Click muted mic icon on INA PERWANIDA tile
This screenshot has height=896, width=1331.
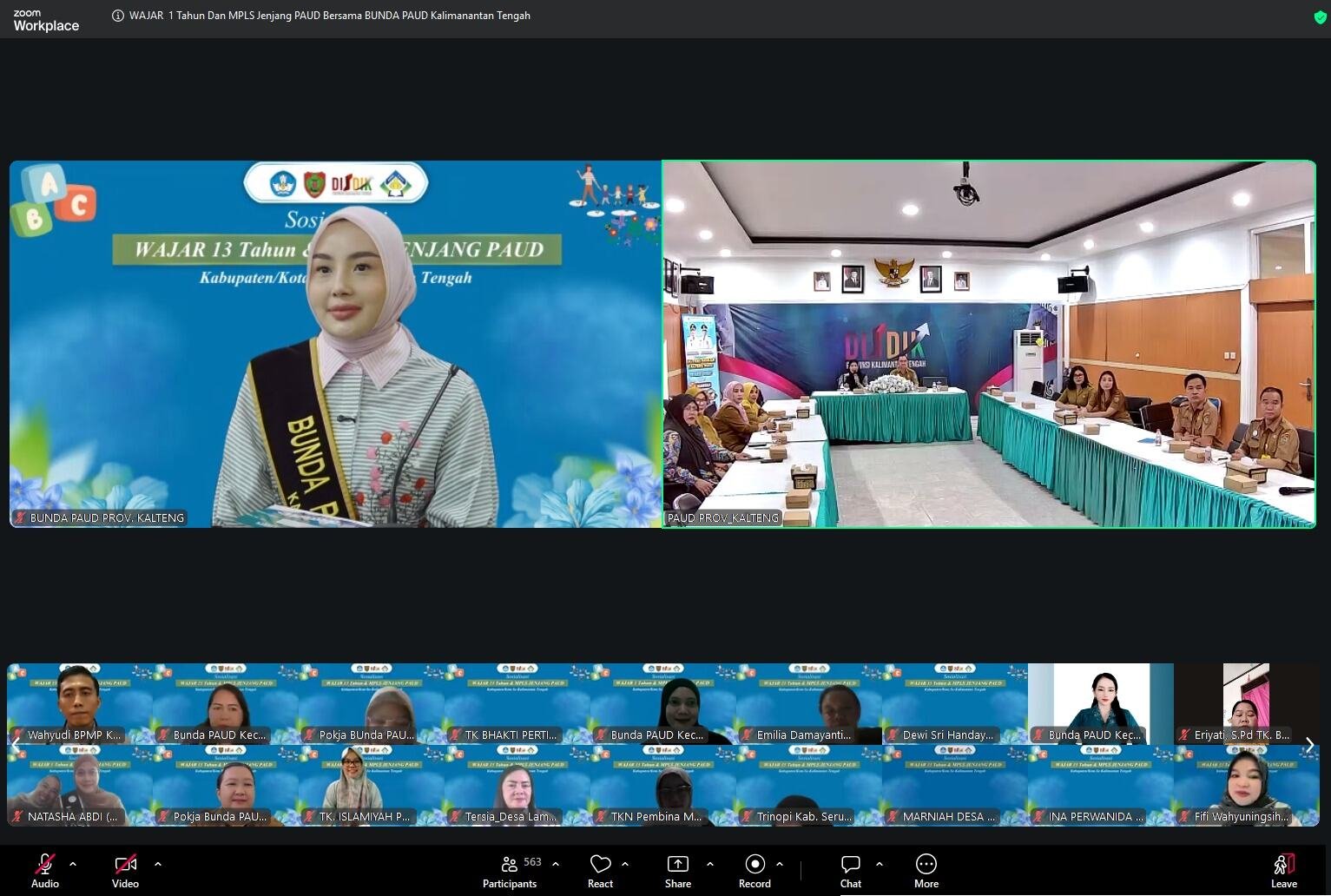pos(1038,817)
